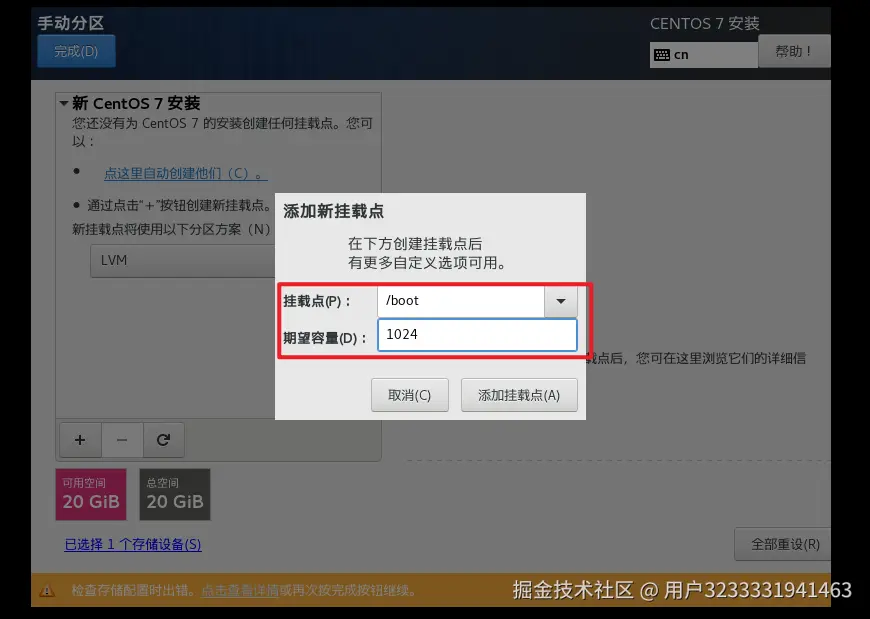
Task: Collapse the 新 CentOS 7 安装 section
Action: pyautogui.click(x=64, y=103)
